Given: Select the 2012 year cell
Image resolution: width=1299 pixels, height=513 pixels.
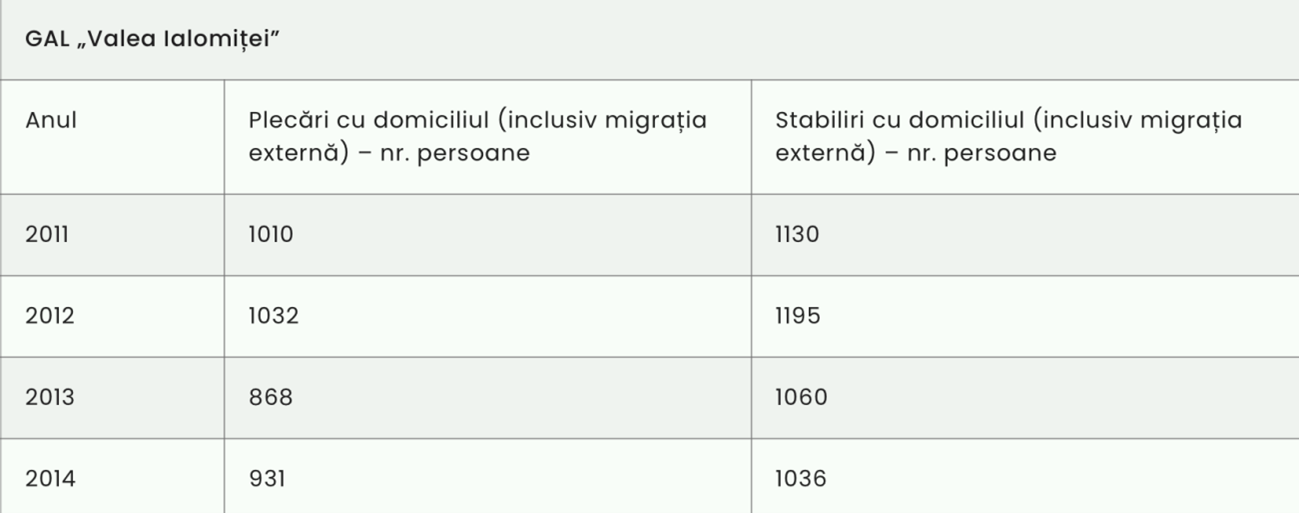Looking at the screenshot, I should pyautogui.click(x=50, y=316).
